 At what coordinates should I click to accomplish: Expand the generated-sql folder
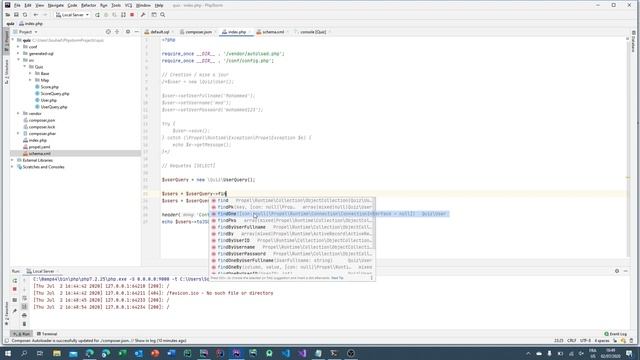pyautogui.click(x=18, y=53)
